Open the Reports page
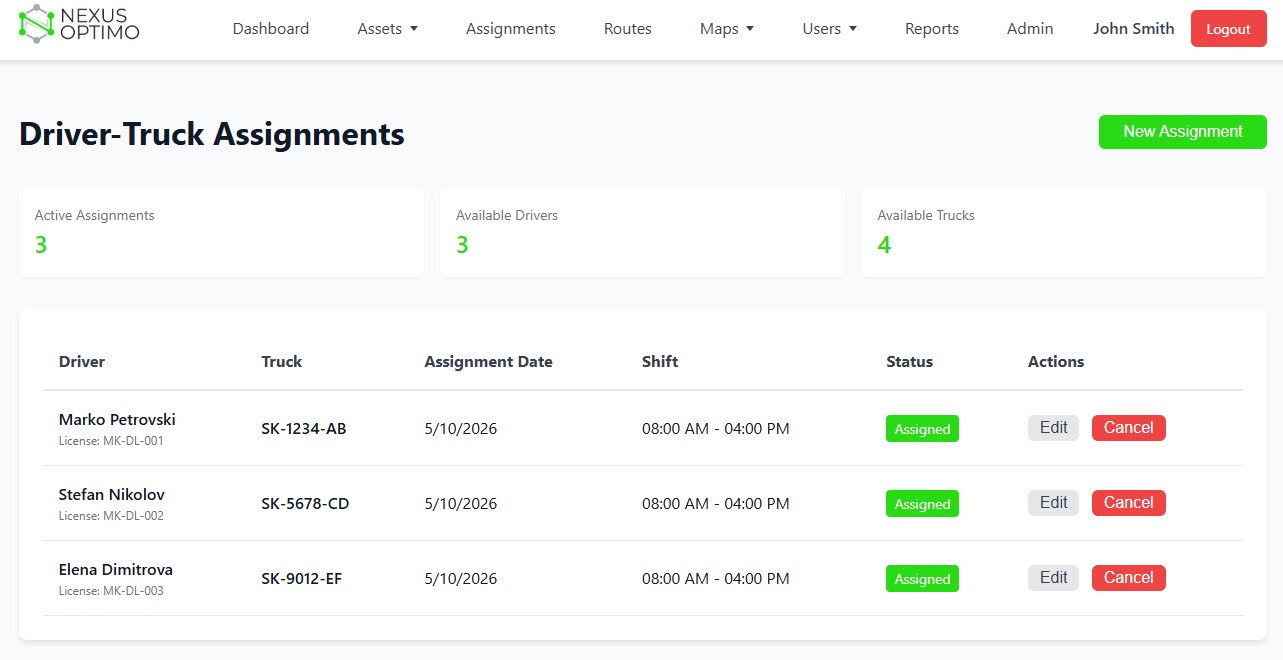The width and height of the screenshot is (1283, 660). [x=932, y=29]
